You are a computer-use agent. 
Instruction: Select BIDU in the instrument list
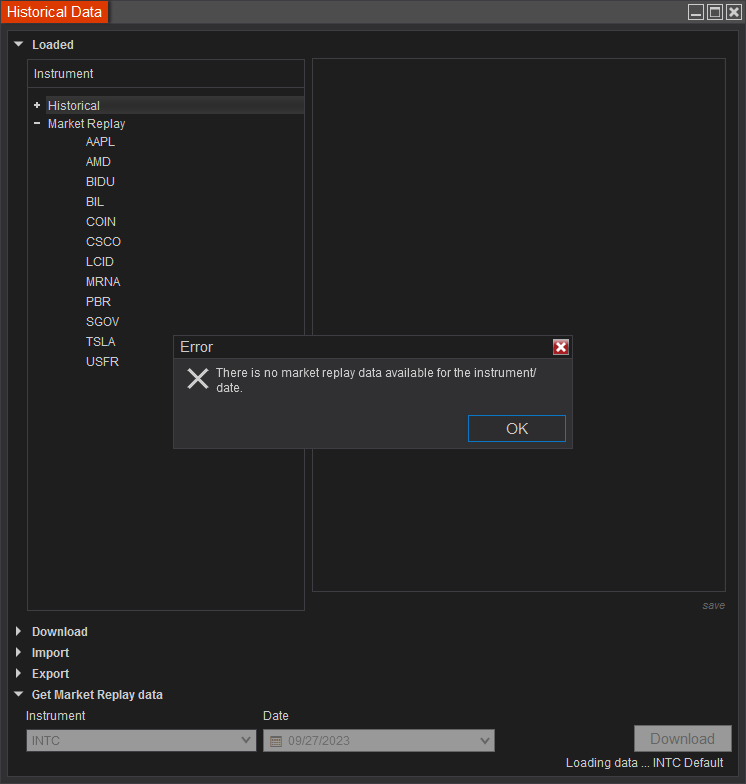coord(100,182)
